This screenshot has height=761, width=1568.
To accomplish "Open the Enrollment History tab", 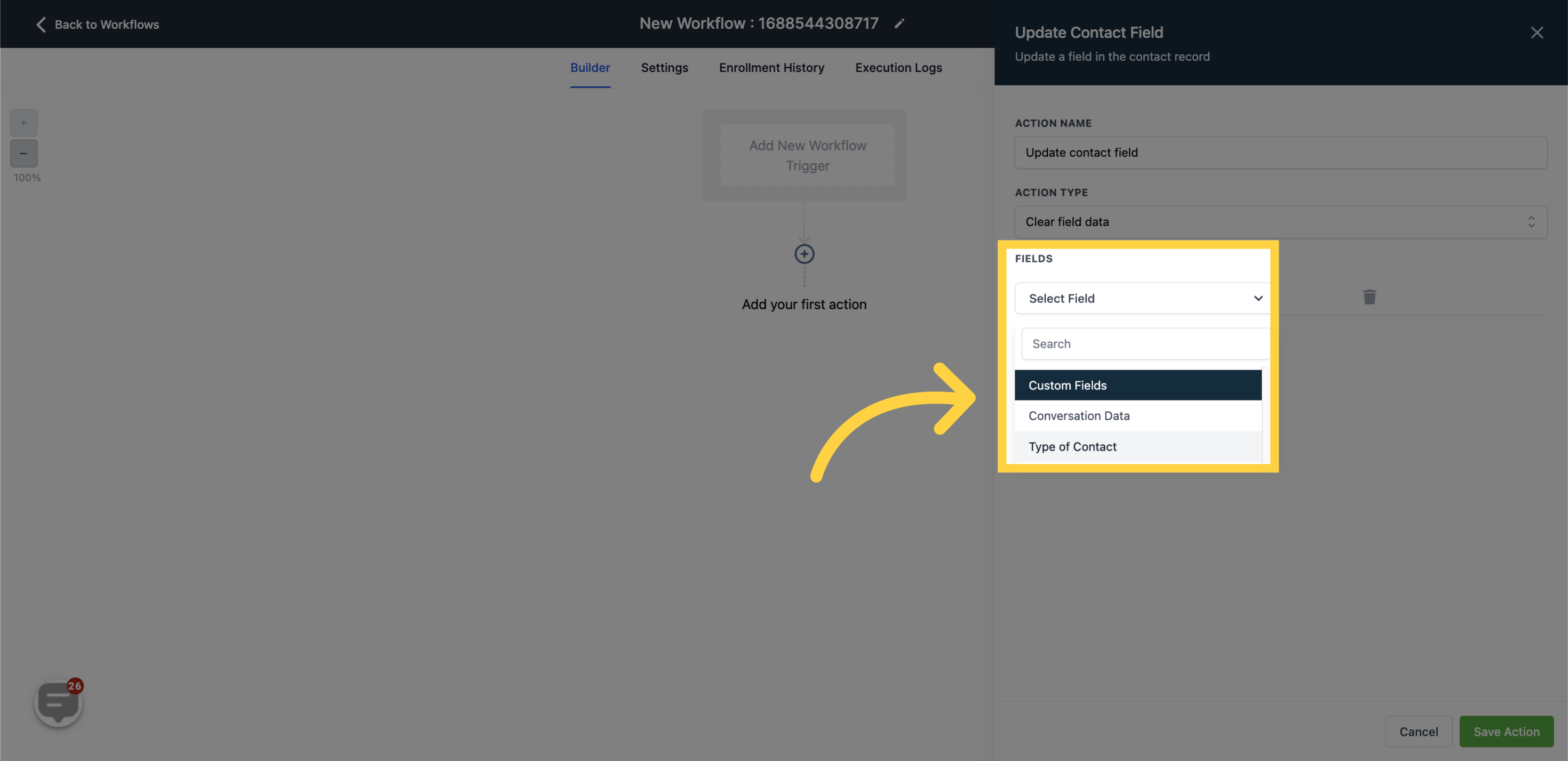I will 771,68.
